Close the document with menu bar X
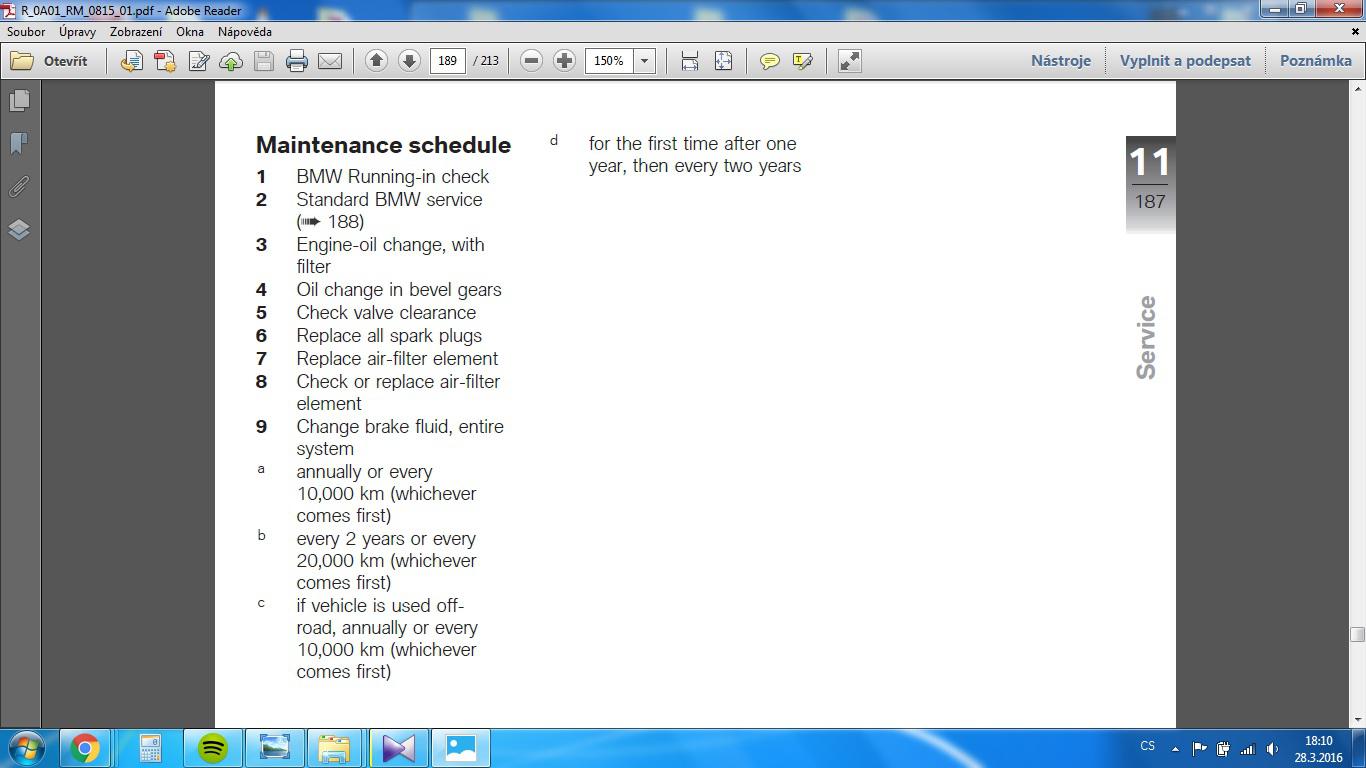Viewport: 1366px width, 768px height. [x=1357, y=31]
